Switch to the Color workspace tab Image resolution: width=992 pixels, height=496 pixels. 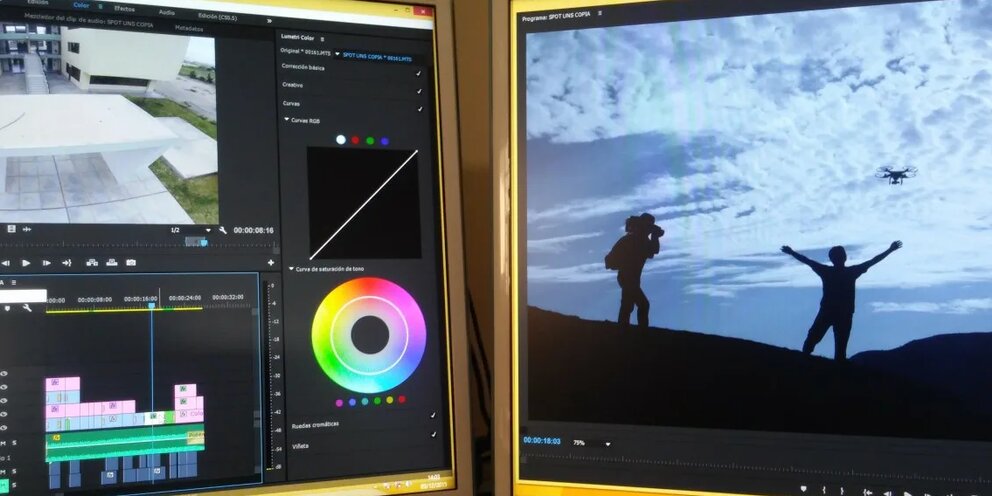coord(81,6)
